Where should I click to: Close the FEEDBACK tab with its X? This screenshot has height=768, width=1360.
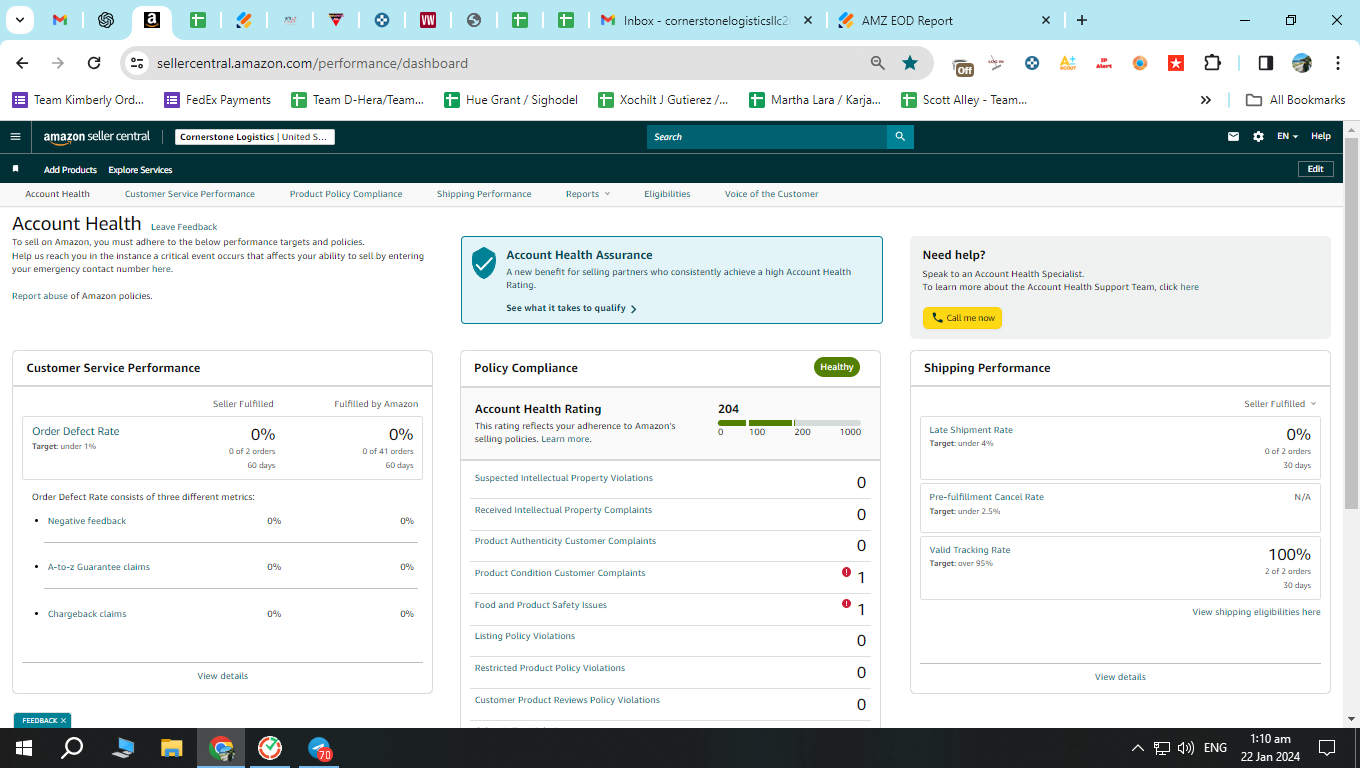63,720
